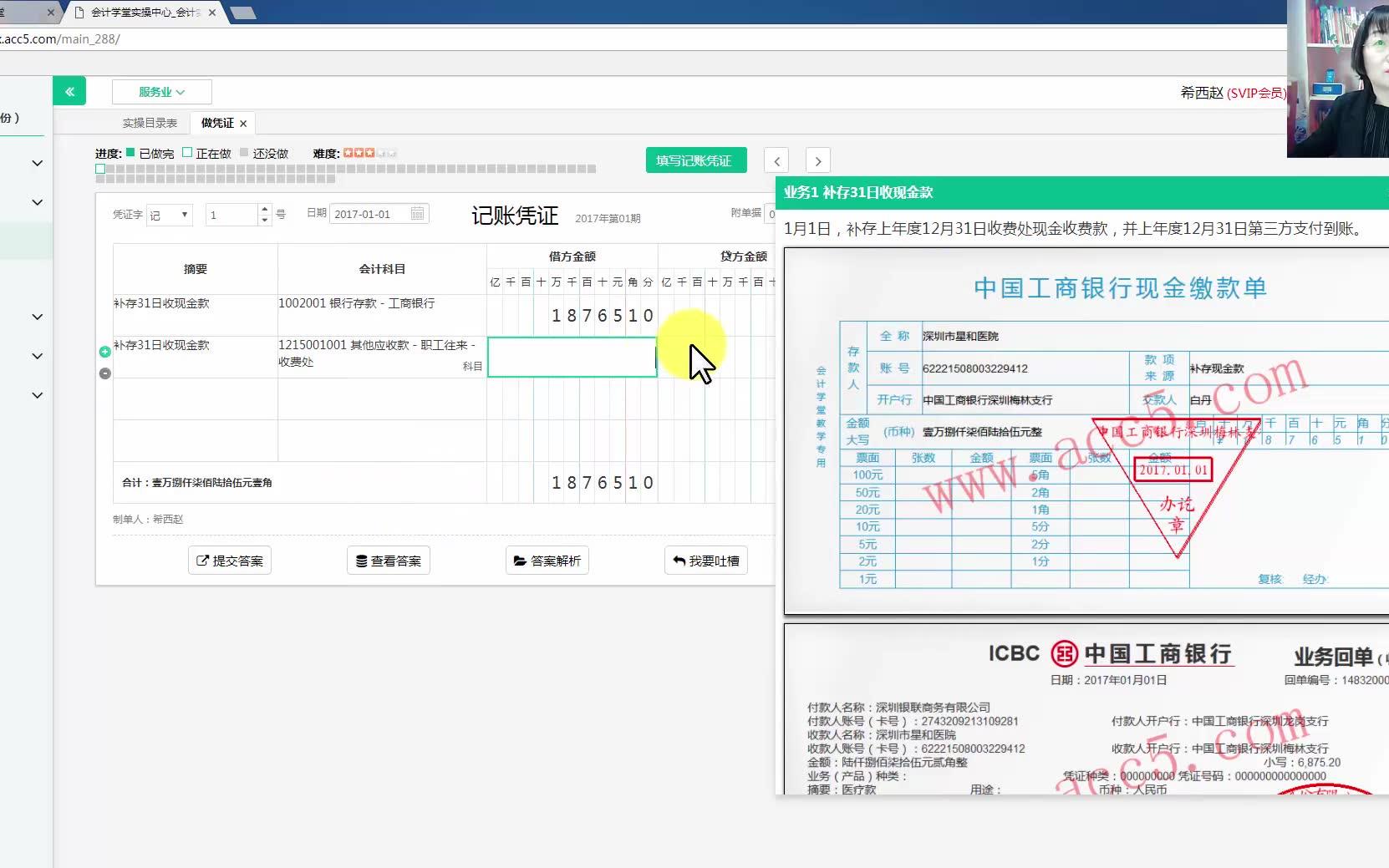Open the 凭证字 voucher type dropdown
This screenshot has width=1389, height=868.
point(170,214)
